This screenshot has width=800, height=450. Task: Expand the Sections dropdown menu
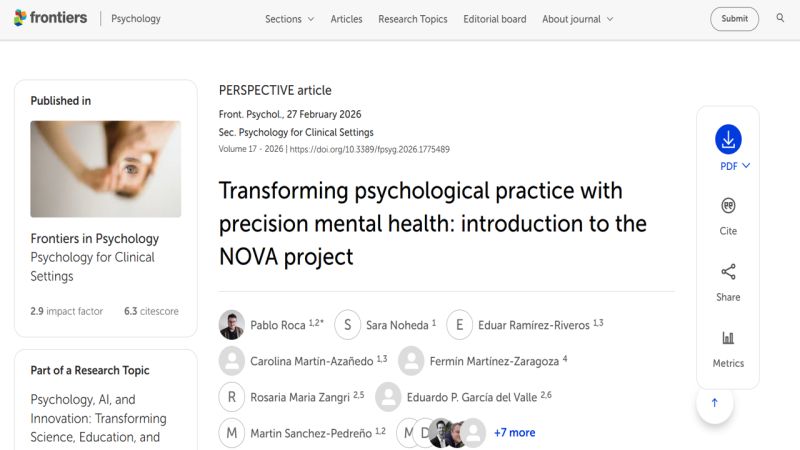pos(289,19)
